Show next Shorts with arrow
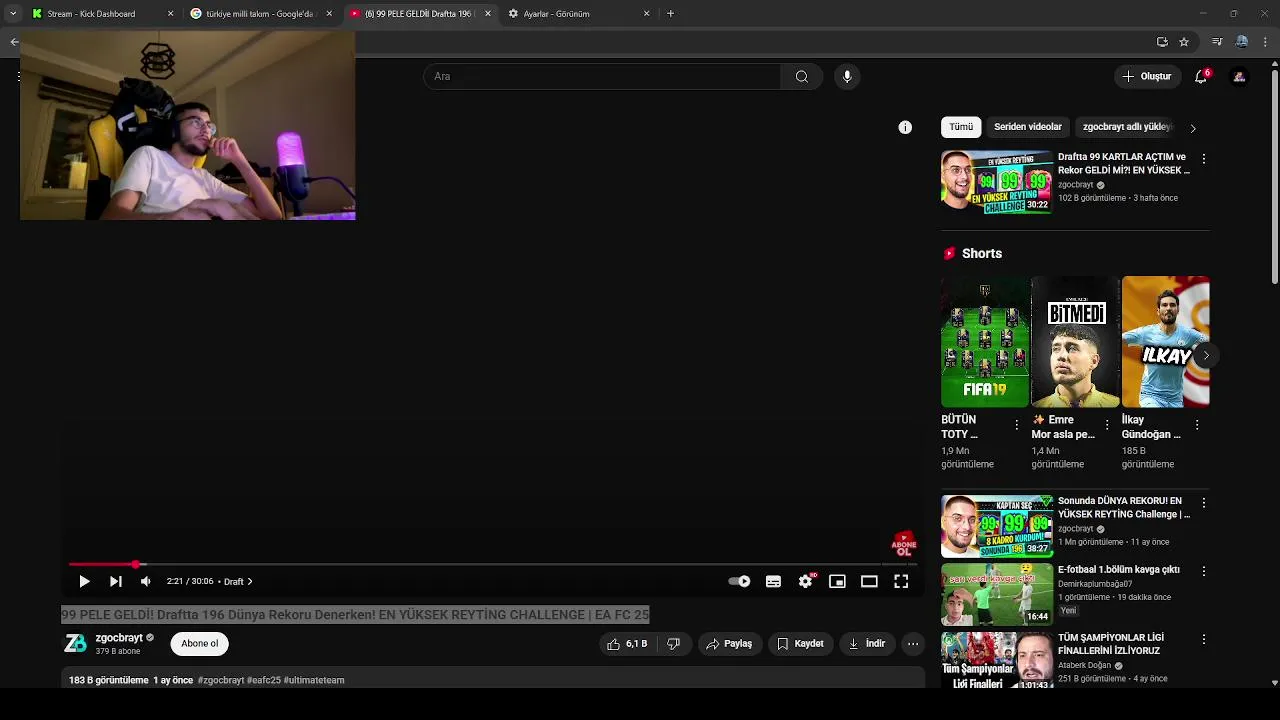Screen dimensions: 1280x720 click(x=1206, y=355)
